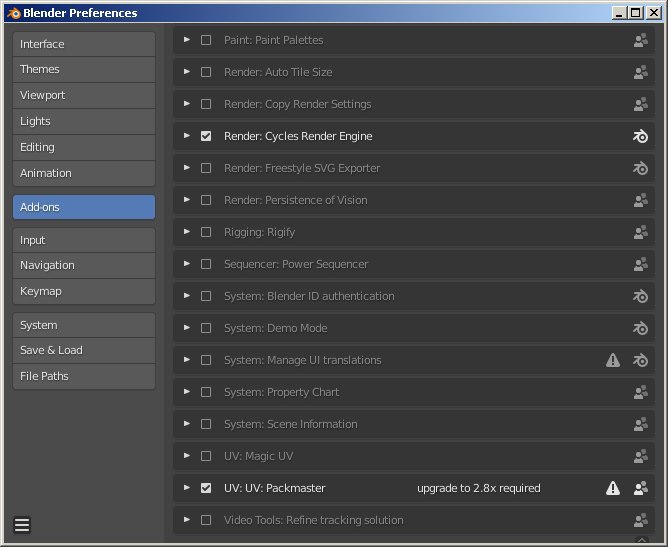Enable the Auto Tile Size add-on
The image size is (668, 547).
pos(206,72)
